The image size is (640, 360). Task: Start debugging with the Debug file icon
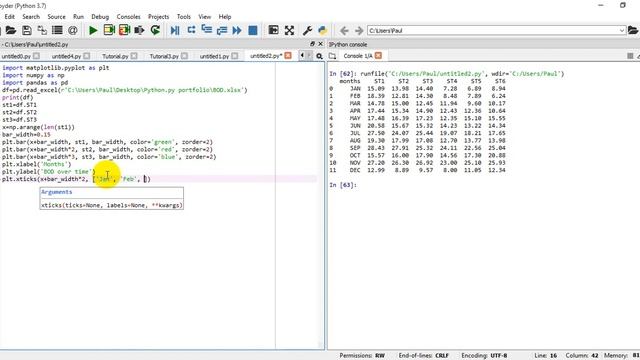tap(175, 30)
